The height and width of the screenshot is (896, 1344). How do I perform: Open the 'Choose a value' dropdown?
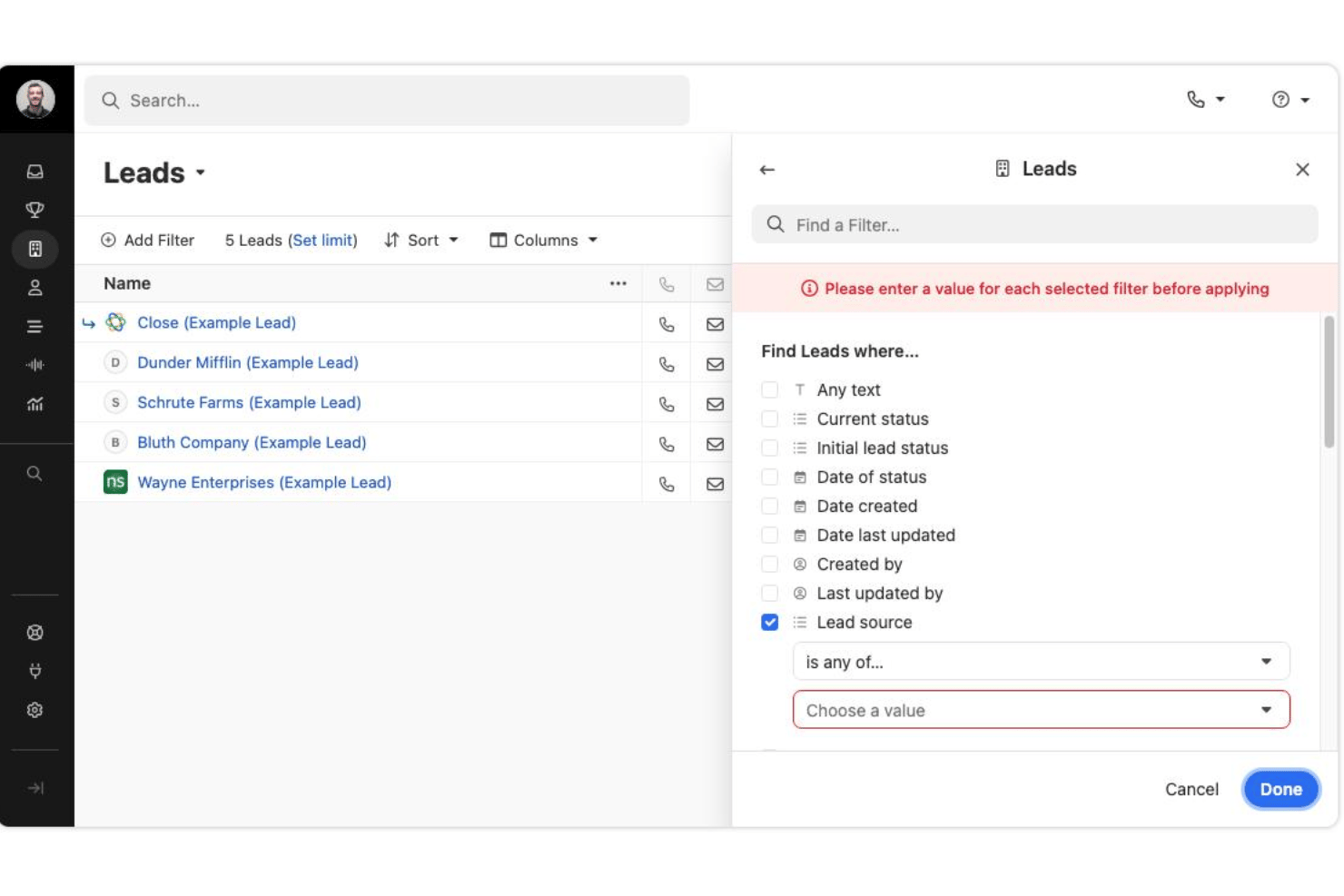[1041, 710]
